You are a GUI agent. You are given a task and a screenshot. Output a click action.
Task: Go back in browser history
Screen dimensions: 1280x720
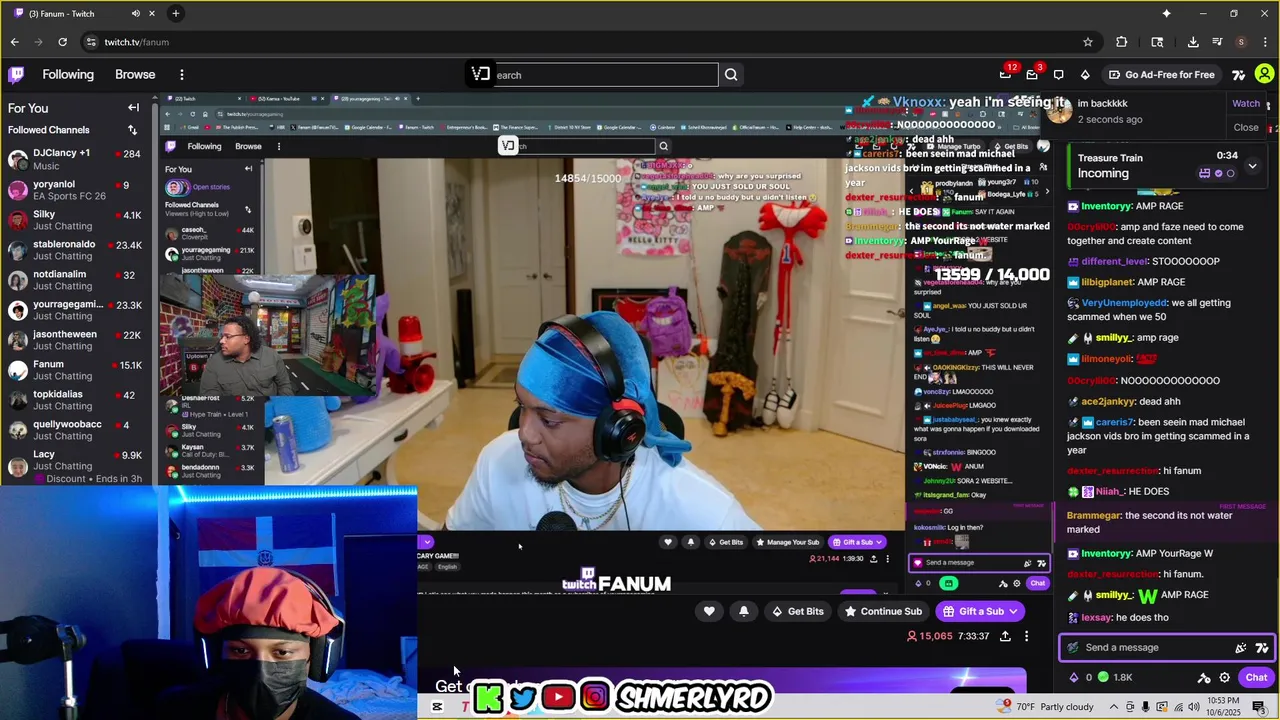(x=14, y=42)
